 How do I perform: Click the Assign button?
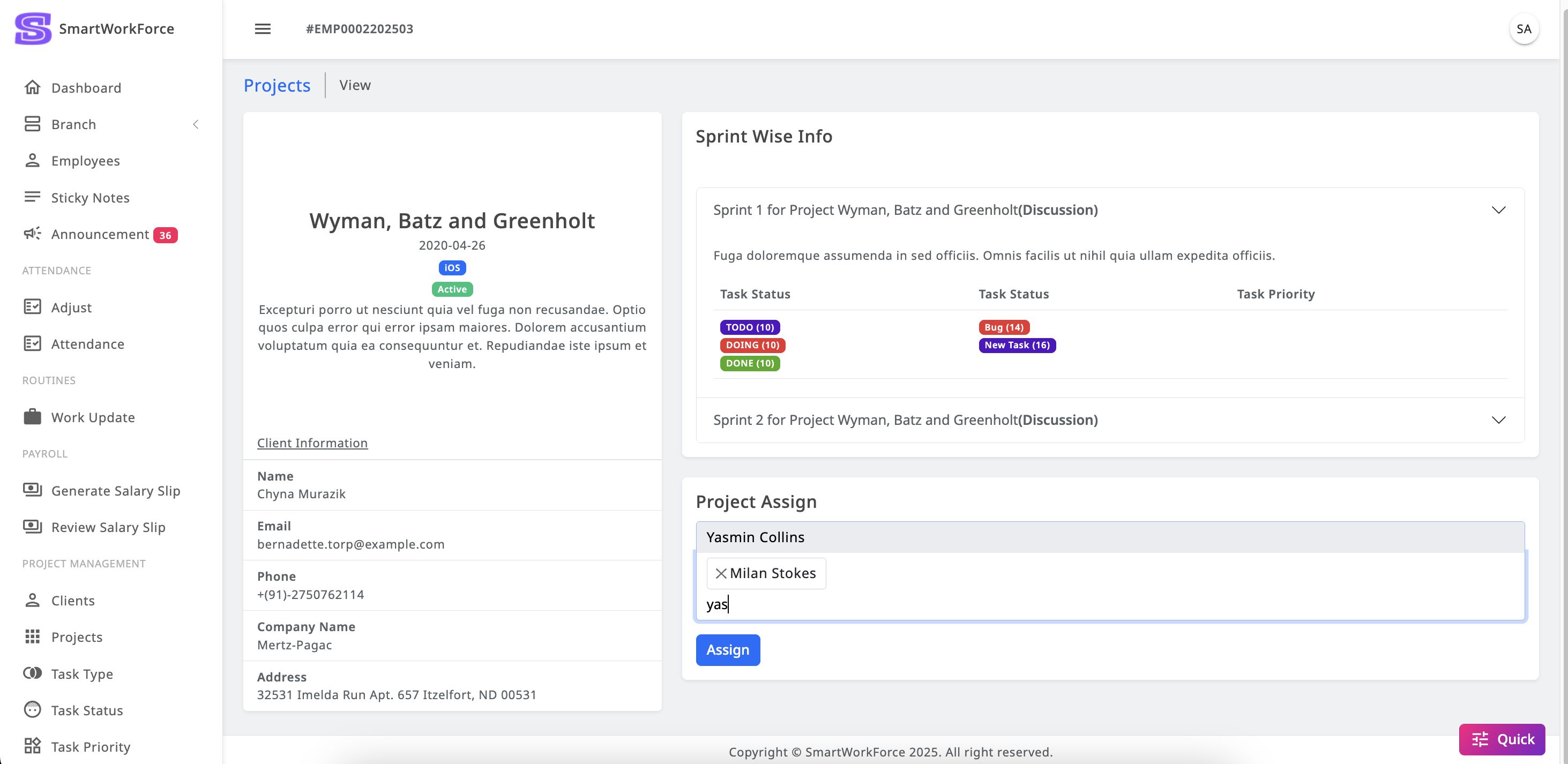[x=727, y=649]
